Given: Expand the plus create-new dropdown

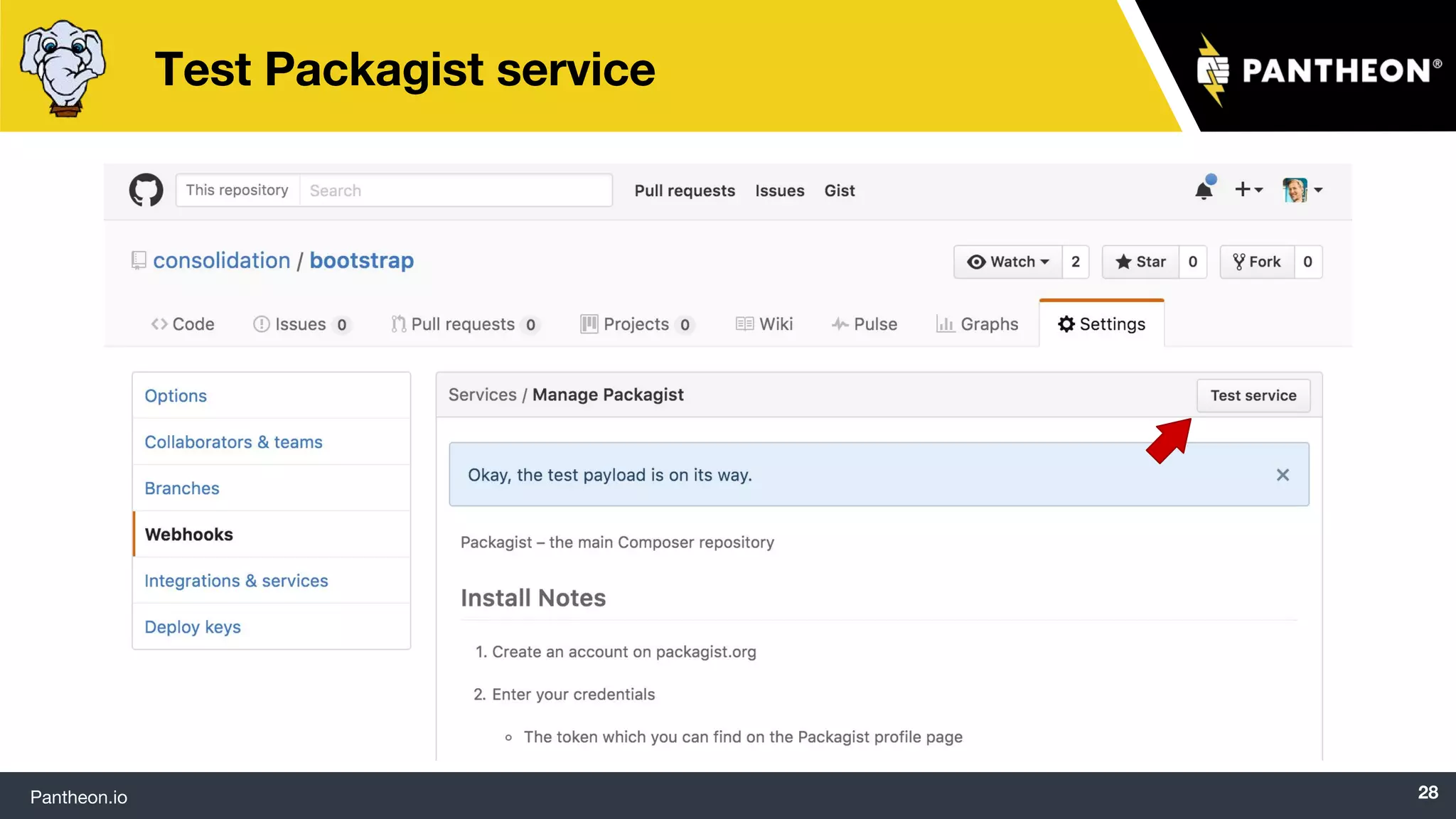Looking at the screenshot, I should tap(1248, 189).
